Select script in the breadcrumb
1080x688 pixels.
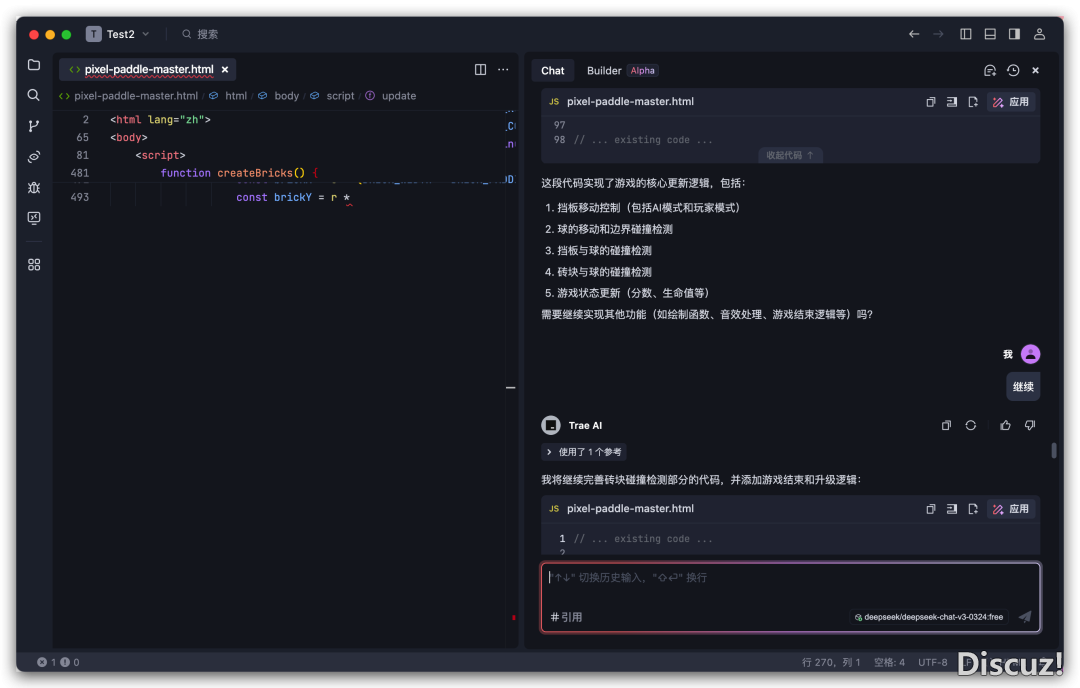tap(340, 96)
